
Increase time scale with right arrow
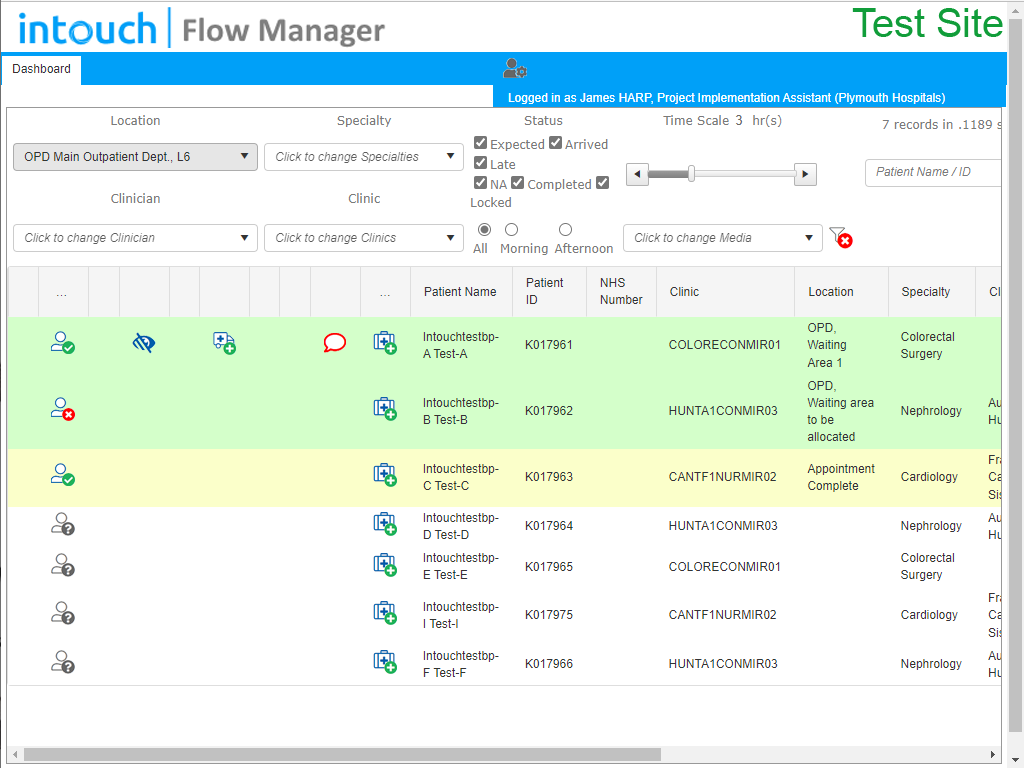(x=805, y=174)
